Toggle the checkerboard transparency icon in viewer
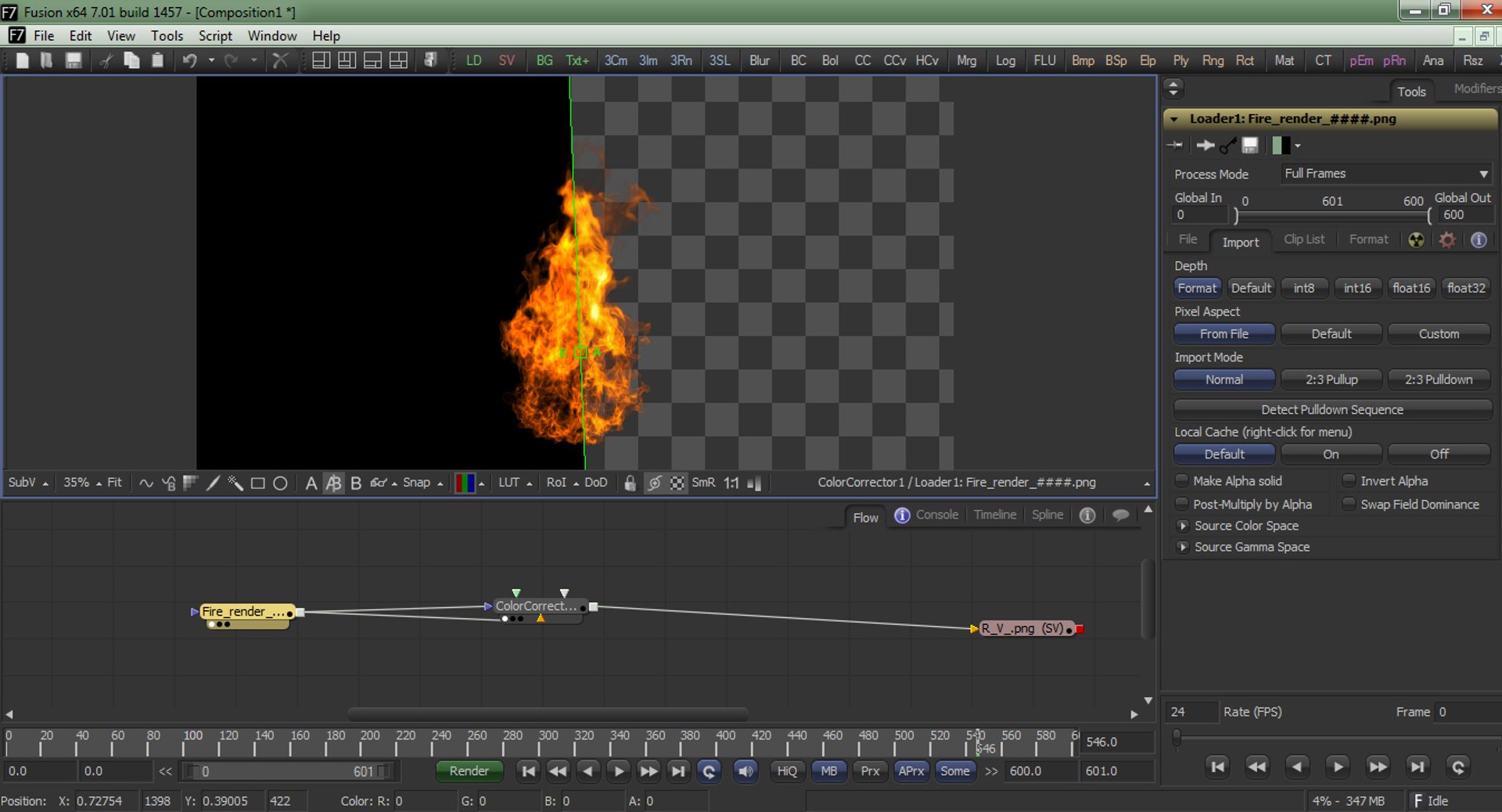The width and height of the screenshot is (1502, 812). 677,483
